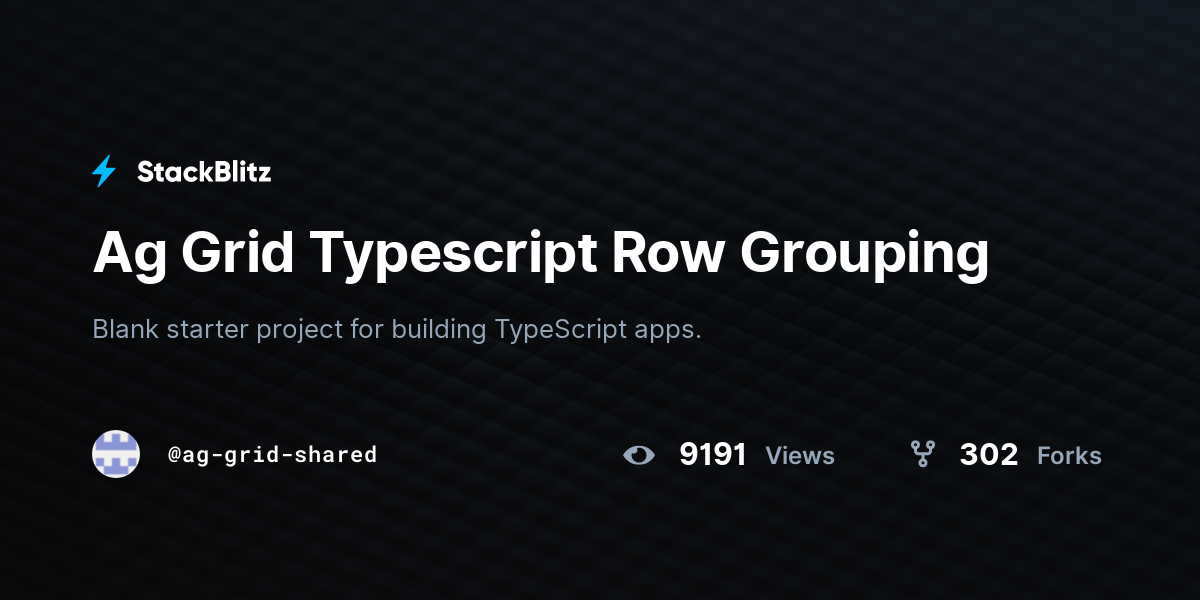This screenshot has width=1200, height=600.
Task: Click the Blank starter project description line
Action: coord(397,330)
